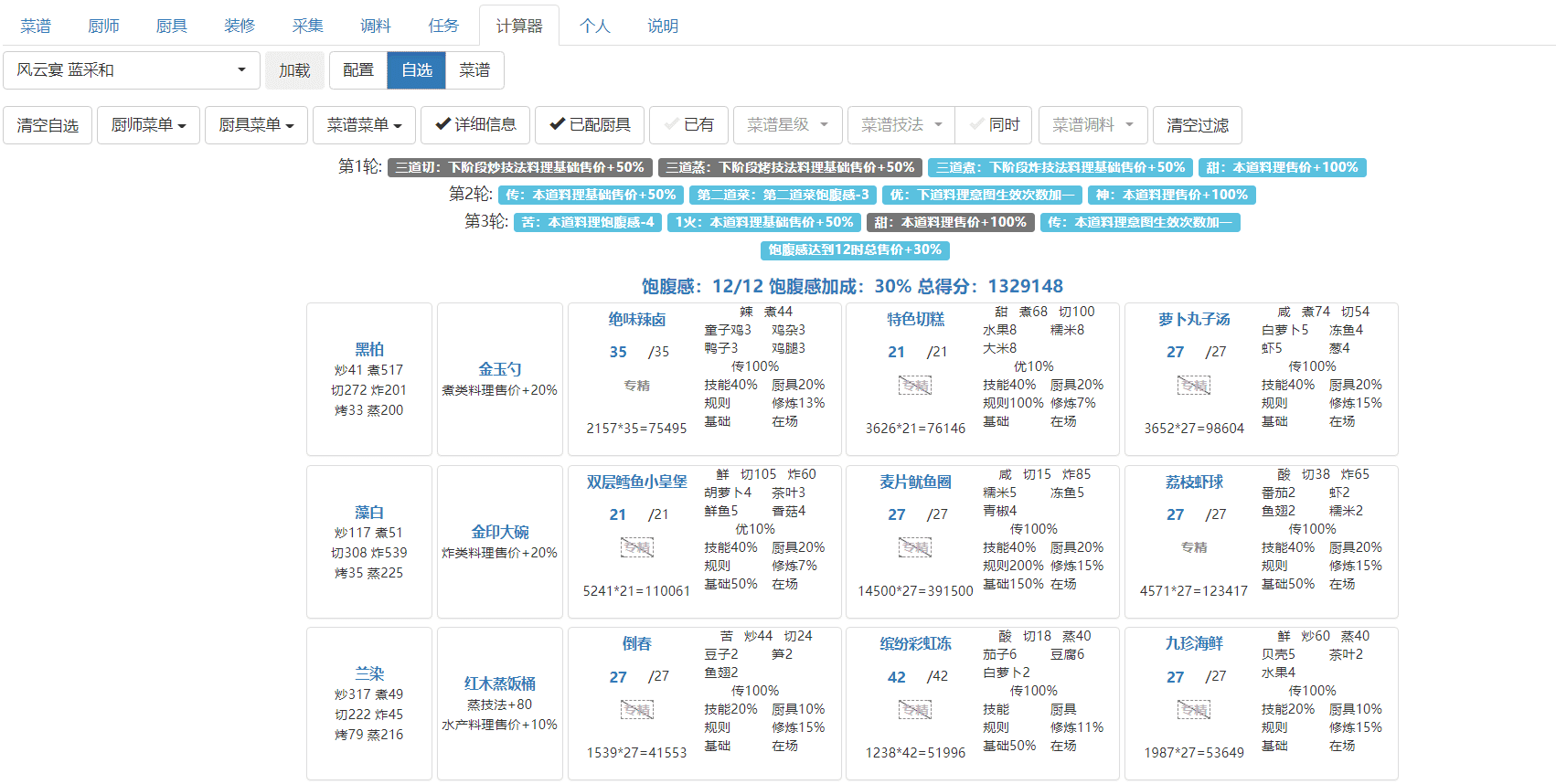Expand the 厨师菜单 dropdown
The image size is (1556, 784).
pyautogui.click(x=148, y=125)
